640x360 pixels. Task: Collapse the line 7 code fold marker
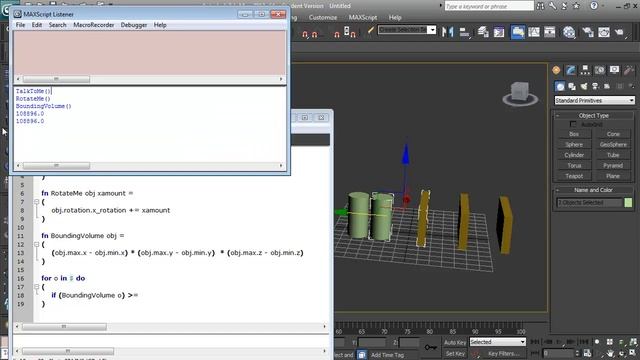pos(36,202)
